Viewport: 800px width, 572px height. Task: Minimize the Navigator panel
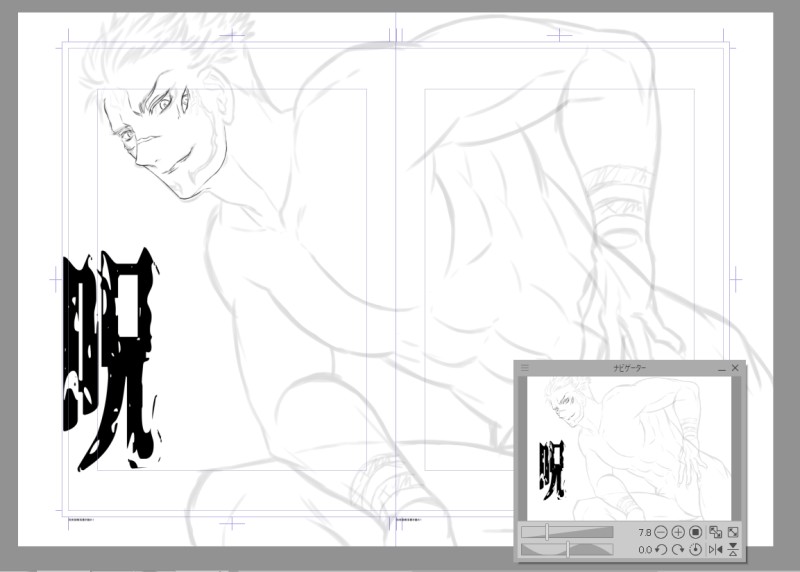(x=721, y=368)
